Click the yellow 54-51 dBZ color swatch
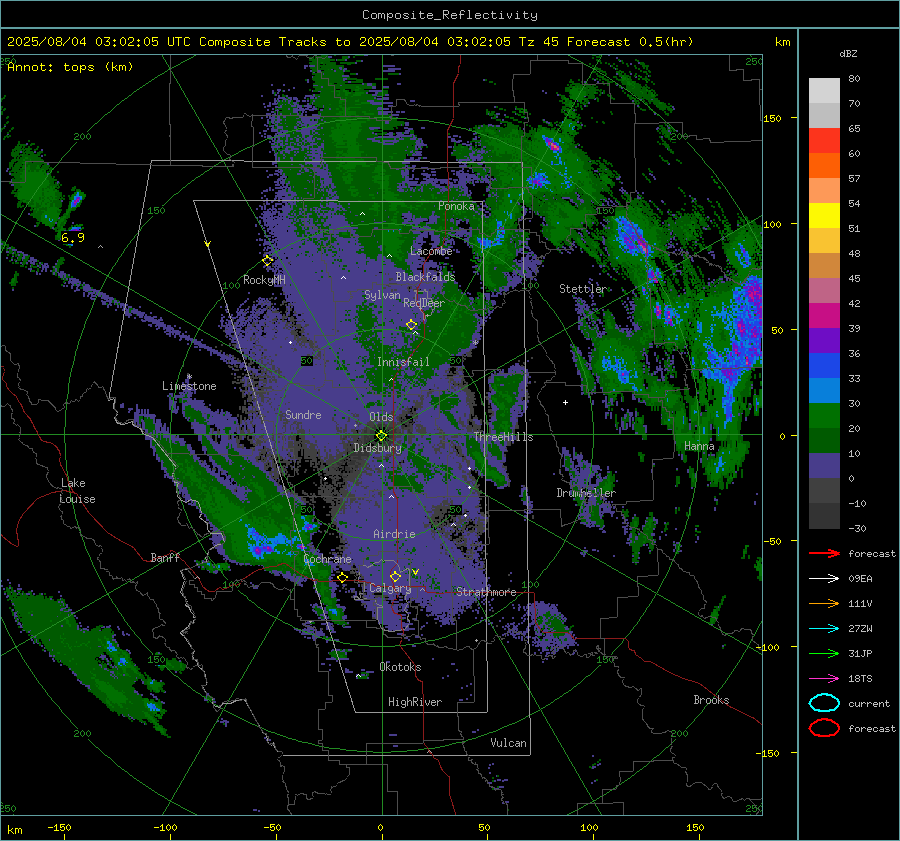900x841 pixels. click(x=824, y=216)
